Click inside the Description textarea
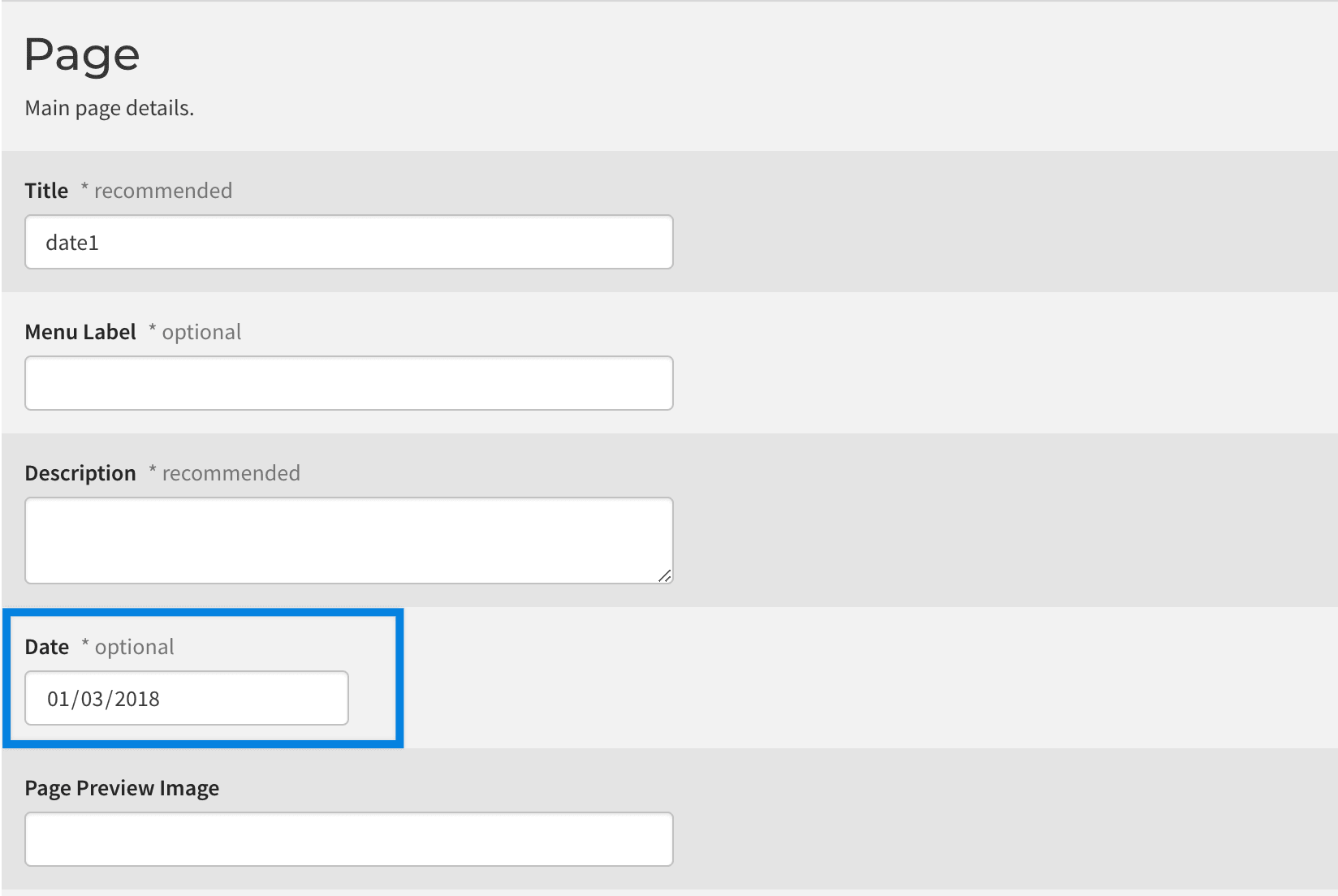Screen dimensions: 1338x896 pyautogui.click(x=349, y=541)
